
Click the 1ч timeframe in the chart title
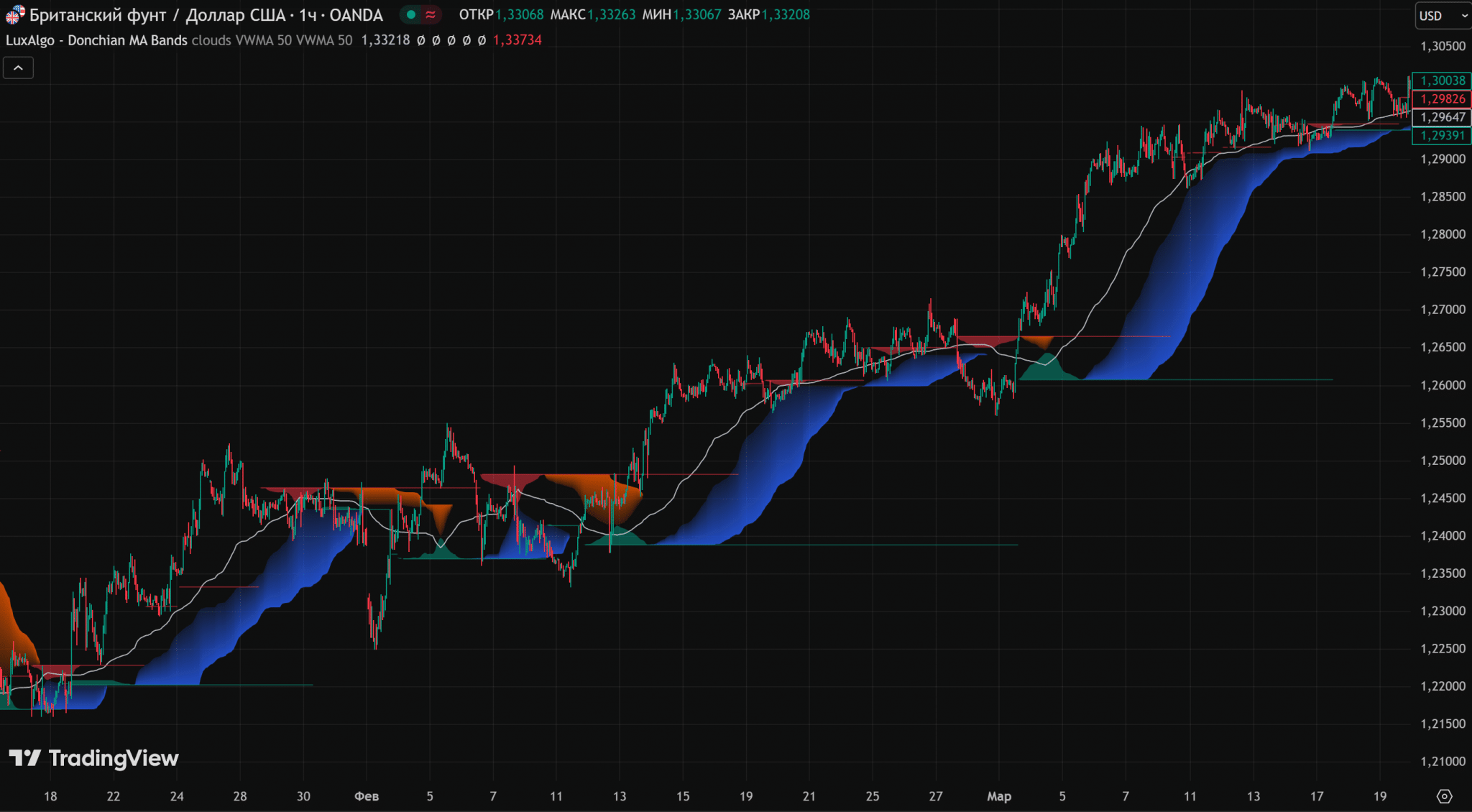(x=308, y=15)
